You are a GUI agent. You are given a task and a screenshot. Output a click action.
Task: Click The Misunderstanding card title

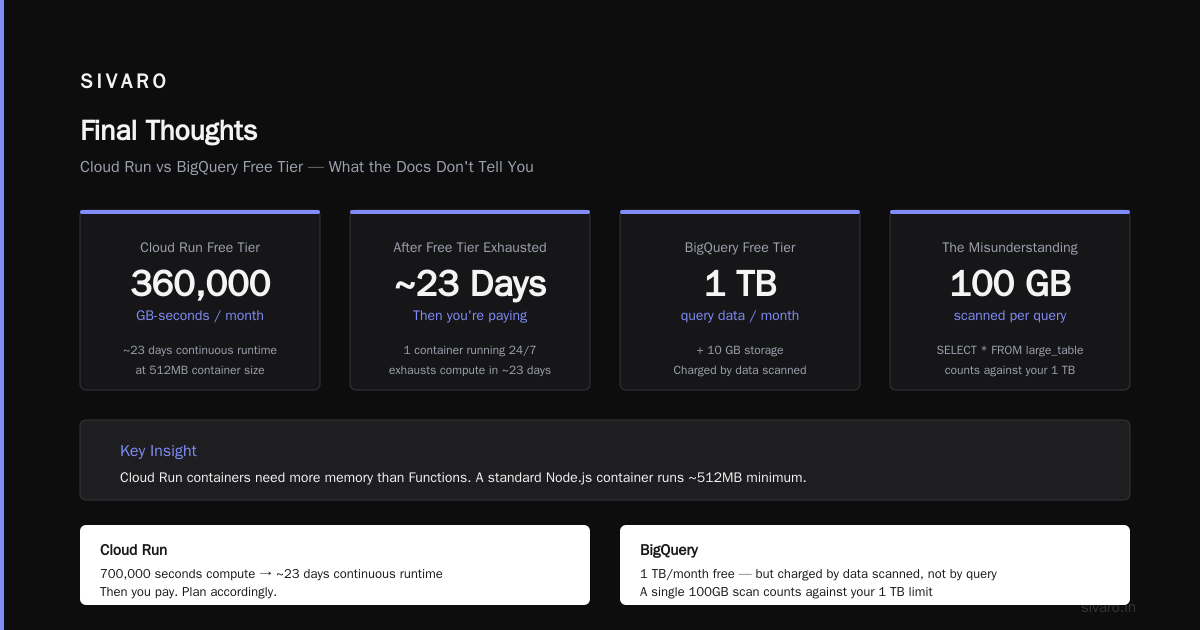tap(1010, 247)
